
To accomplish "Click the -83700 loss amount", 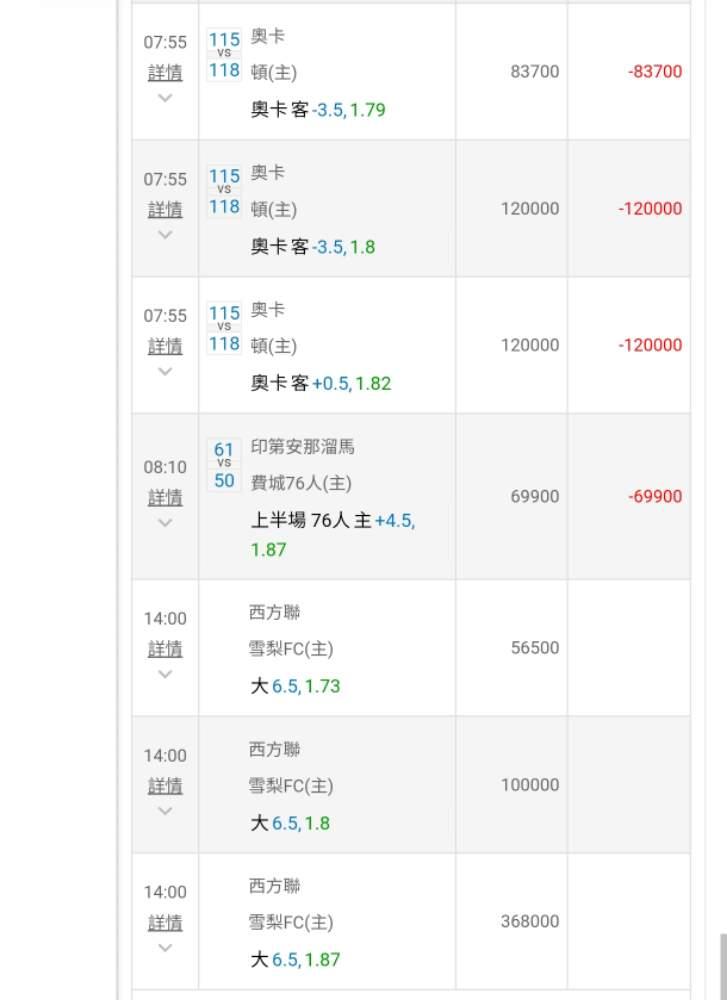I will 655,72.
